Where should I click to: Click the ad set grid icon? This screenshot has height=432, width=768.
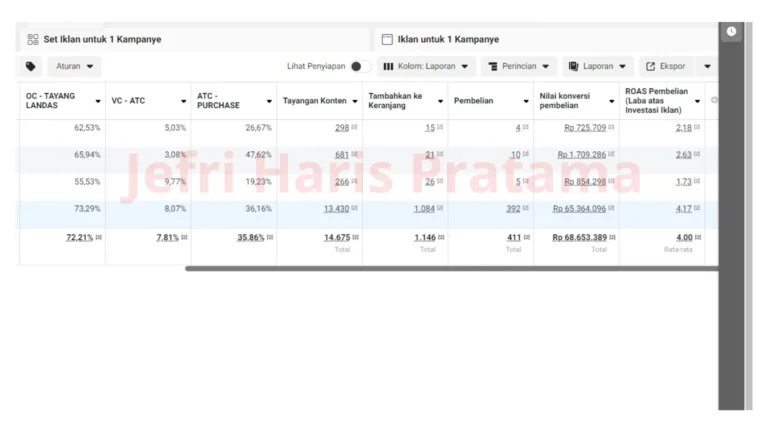[x=33, y=40]
